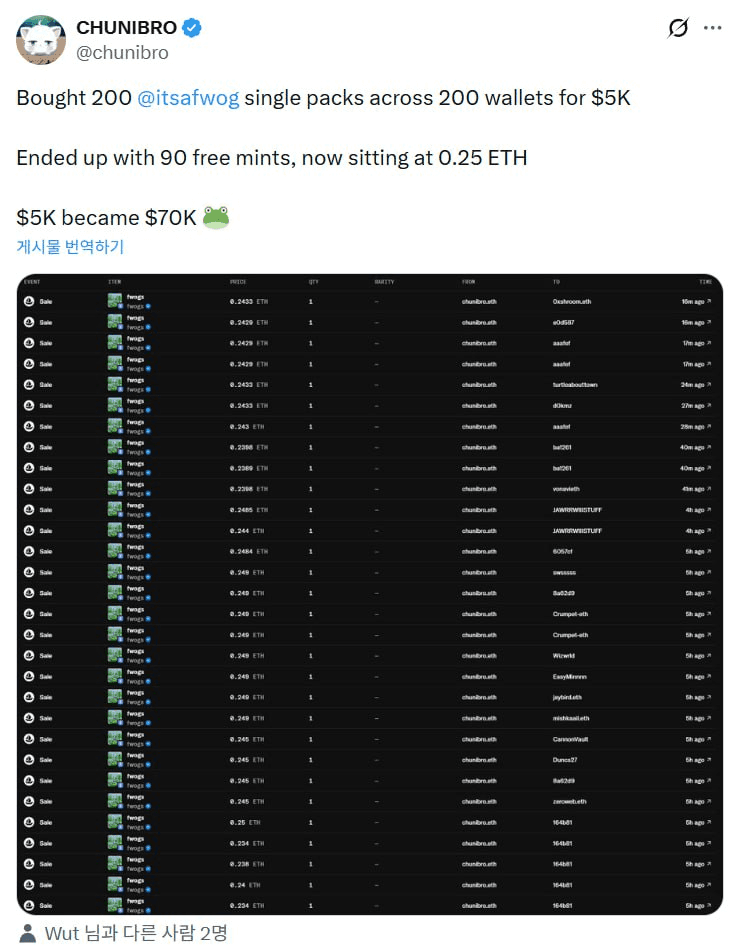Click the blue verified badge beside CHUNIBRO
This screenshot has width=733, height=949.
coord(192,28)
